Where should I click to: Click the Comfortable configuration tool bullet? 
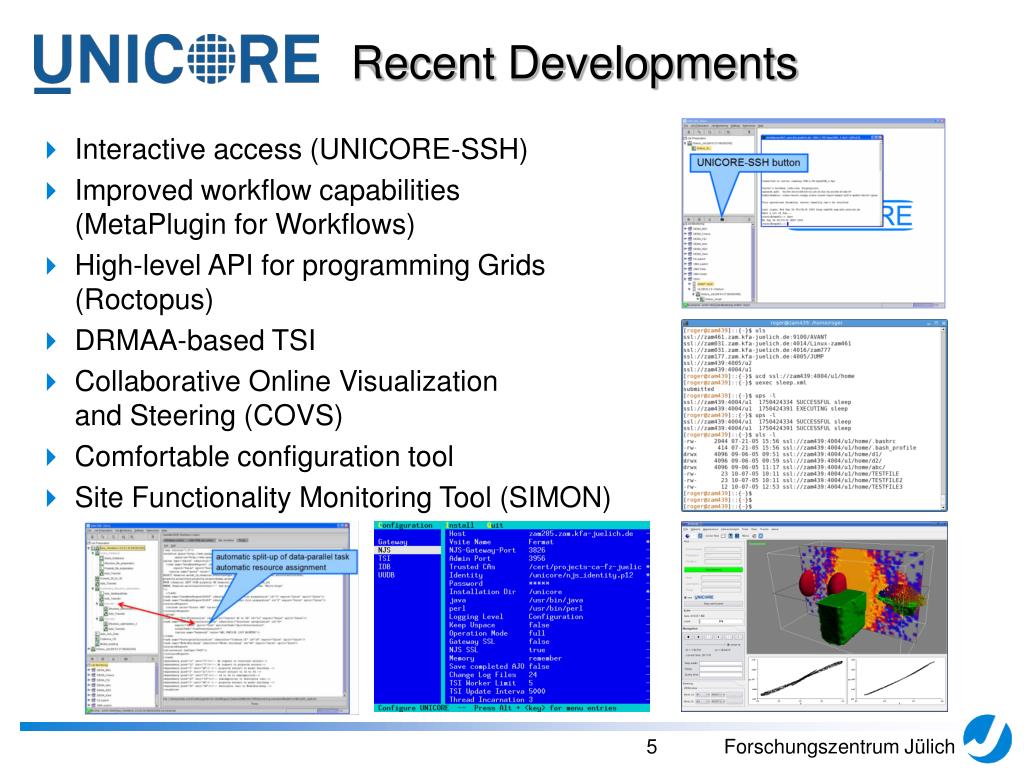pyautogui.click(x=264, y=456)
